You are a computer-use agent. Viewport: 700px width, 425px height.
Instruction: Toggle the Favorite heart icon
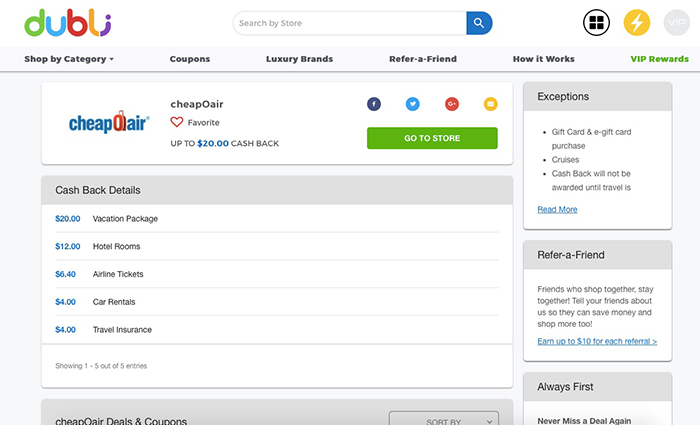tap(177, 122)
